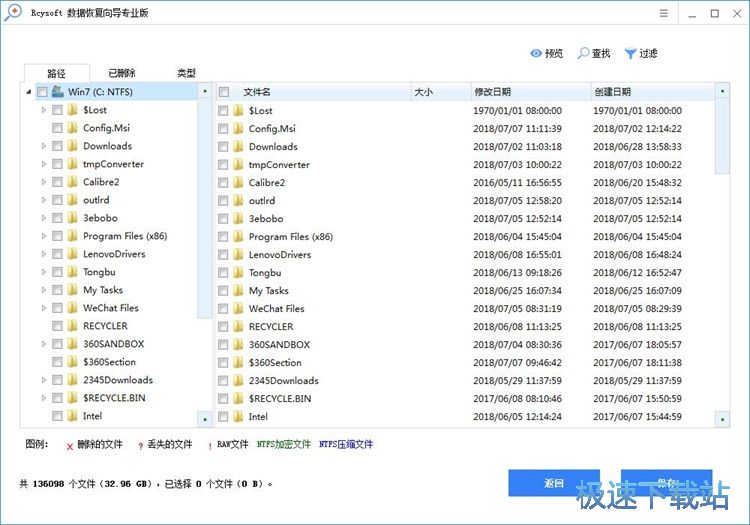
Task: Expand the 360SANDBOX tree node
Action: pos(44,344)
